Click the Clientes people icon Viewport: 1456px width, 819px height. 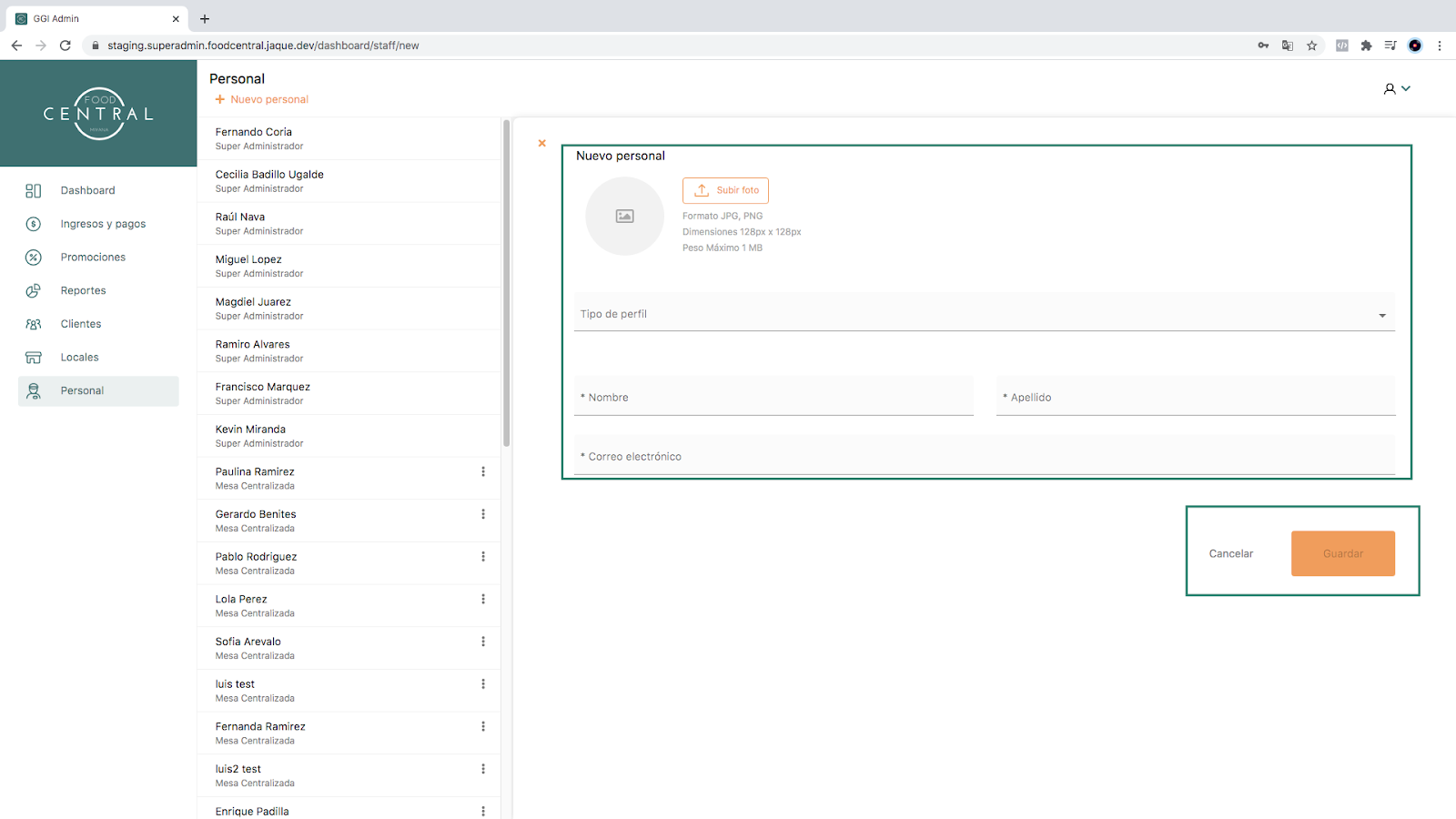(x=34, y=324)
